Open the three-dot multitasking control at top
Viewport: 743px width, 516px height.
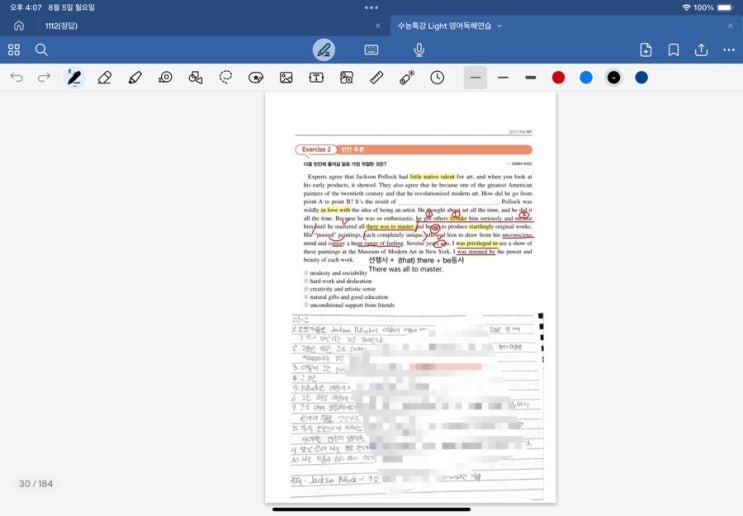372,8
